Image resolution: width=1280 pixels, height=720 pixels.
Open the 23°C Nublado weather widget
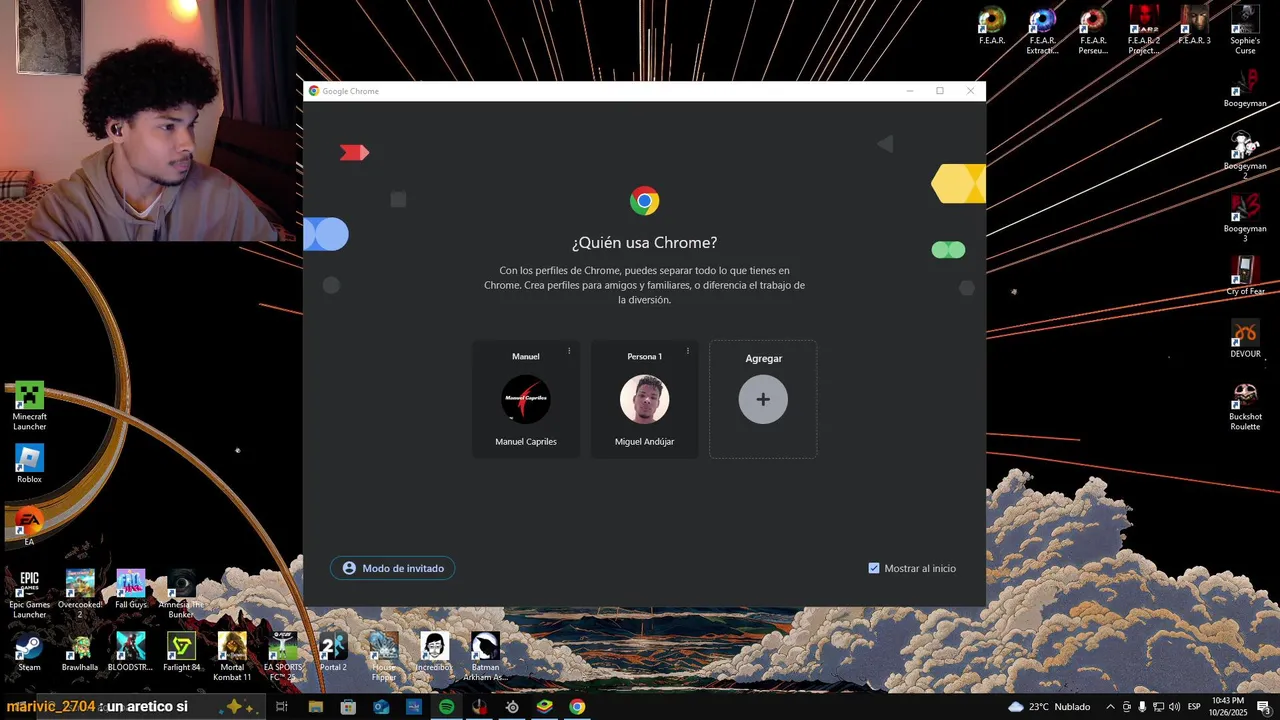point(1049,707)
